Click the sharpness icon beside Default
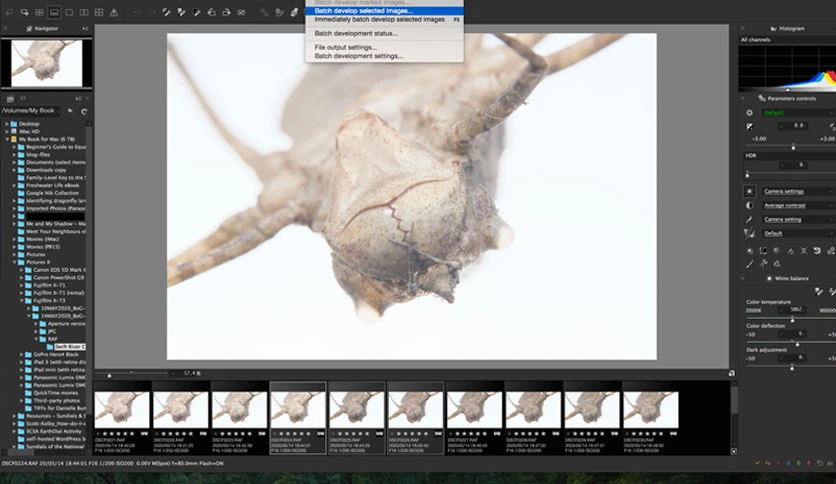Viewport: 836px width, 484px height. pyautogui.click(x=750, y=233)
